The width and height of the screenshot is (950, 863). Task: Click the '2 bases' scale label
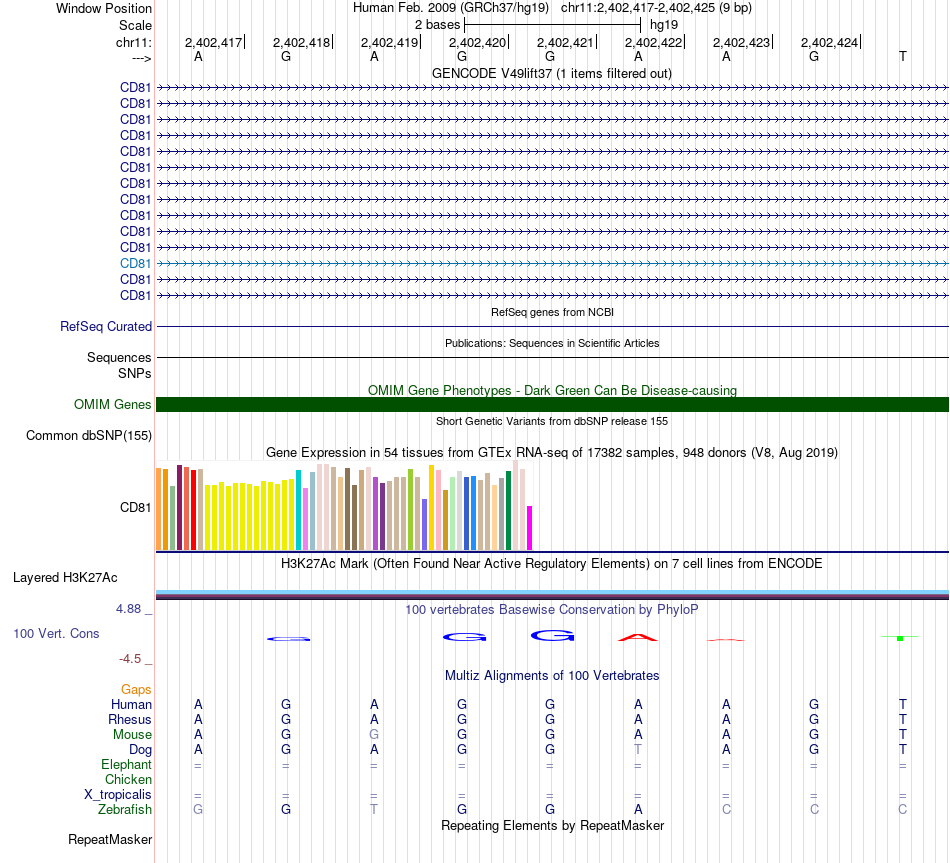pyautogui.click(x=437, y=25)
